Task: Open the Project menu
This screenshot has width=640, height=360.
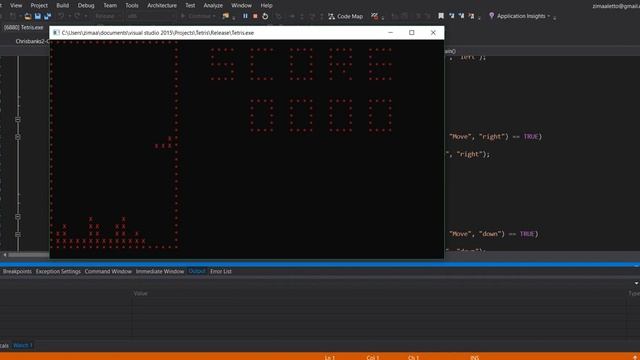Action: (x=39, y=5)
